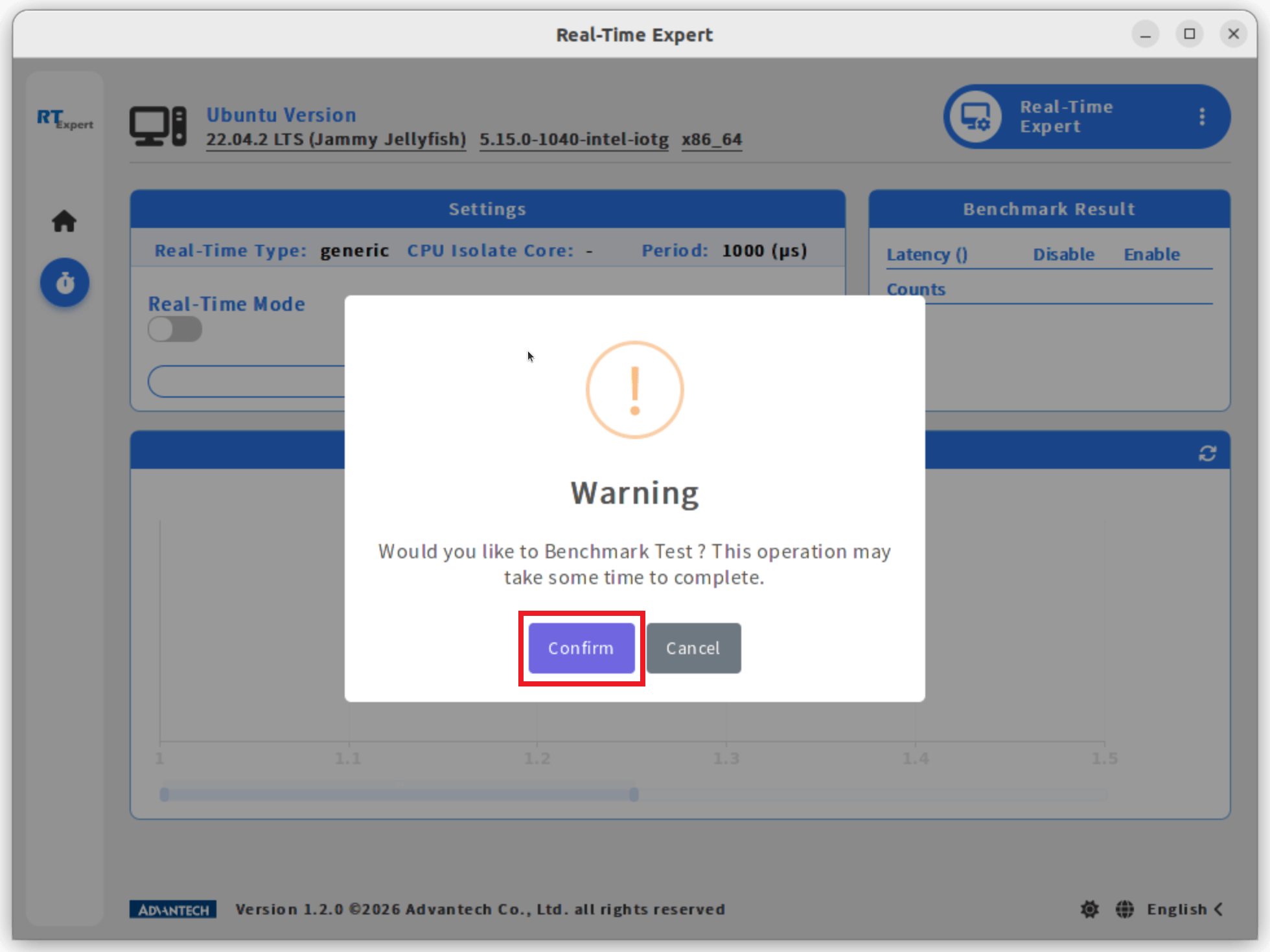This screenshot has width=1270, height=952.
Task: Click the rounded button under Real-Time Mode
Action: pos(247,381)
